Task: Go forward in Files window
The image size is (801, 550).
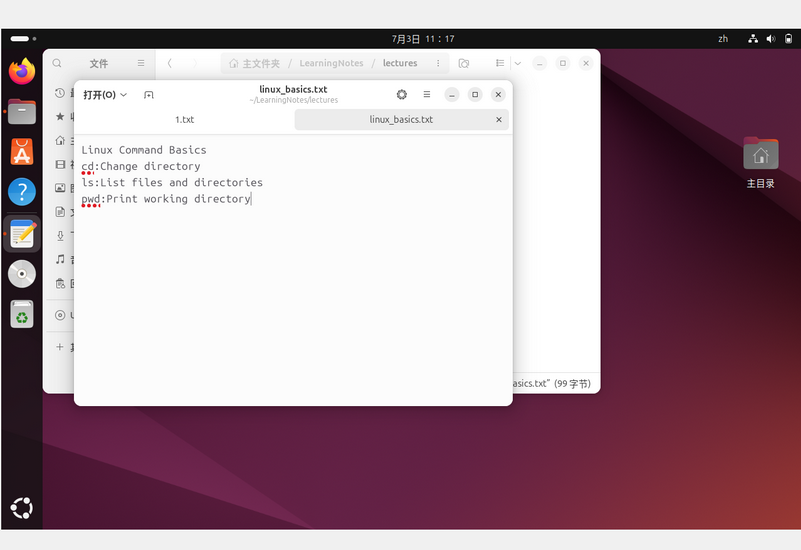Action: 195,63
